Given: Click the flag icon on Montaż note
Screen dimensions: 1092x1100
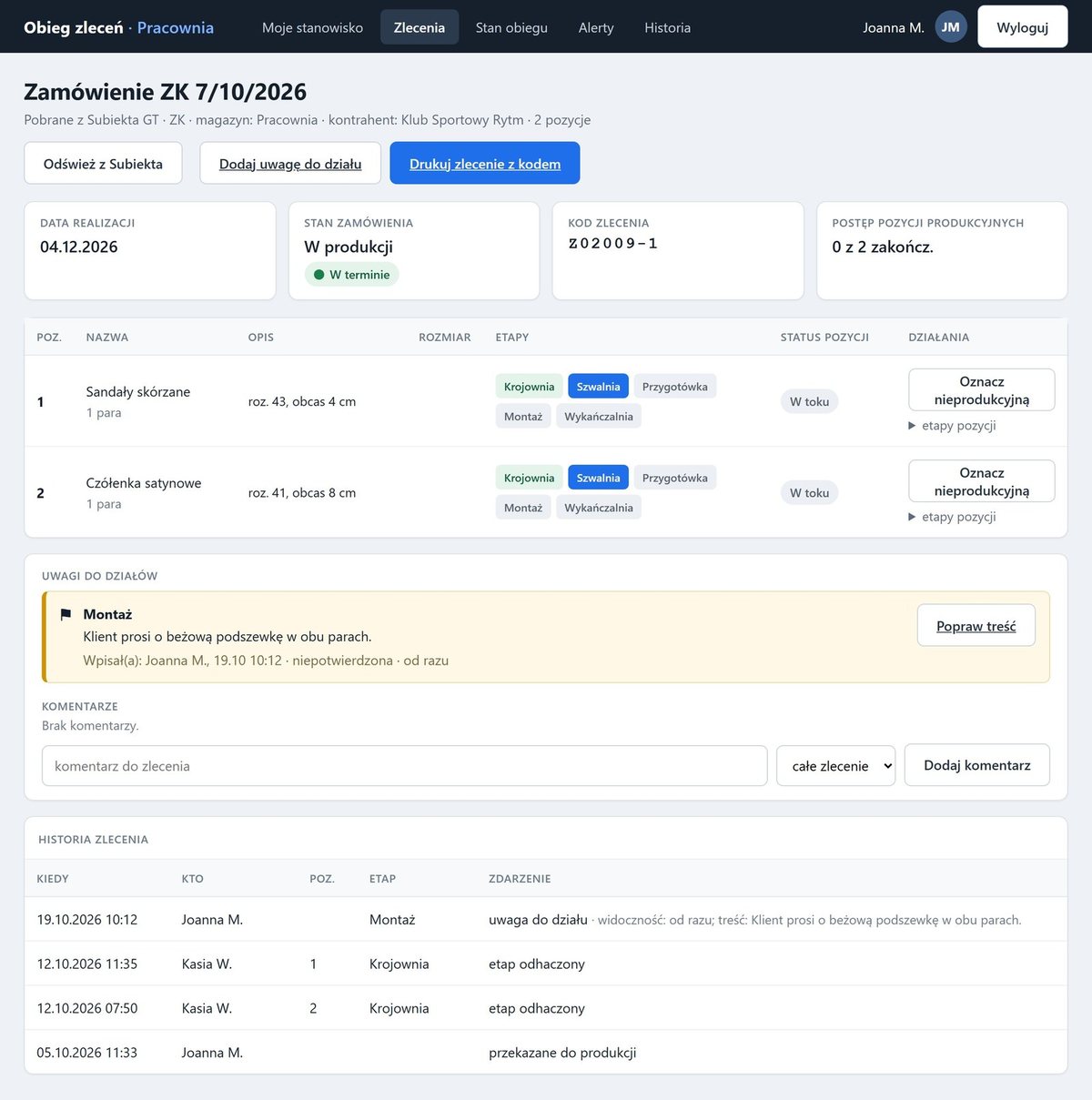Looking at the screenshot, I should click(66, 615).
